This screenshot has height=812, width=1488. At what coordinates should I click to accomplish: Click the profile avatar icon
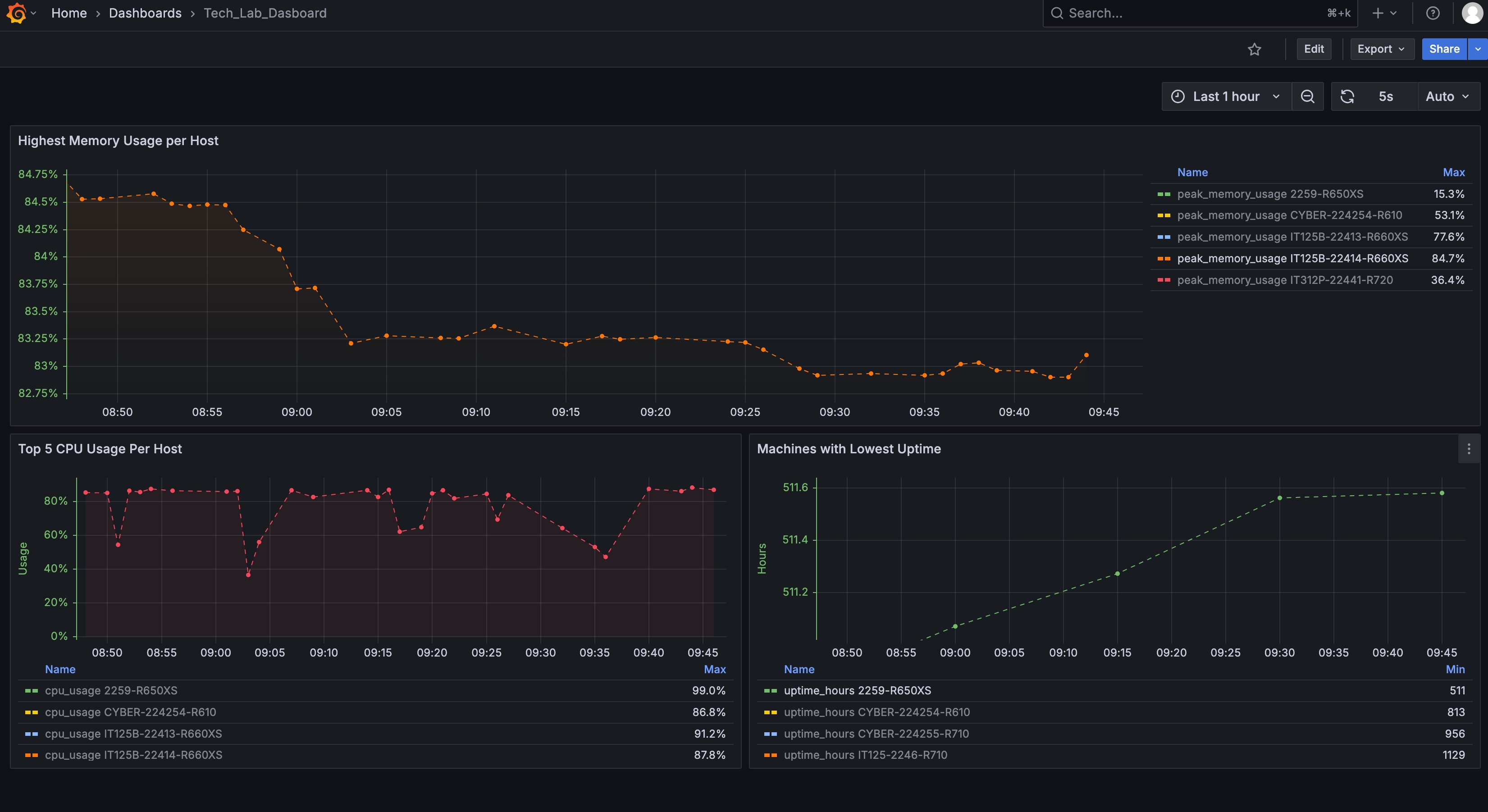tap(1471, 13)
